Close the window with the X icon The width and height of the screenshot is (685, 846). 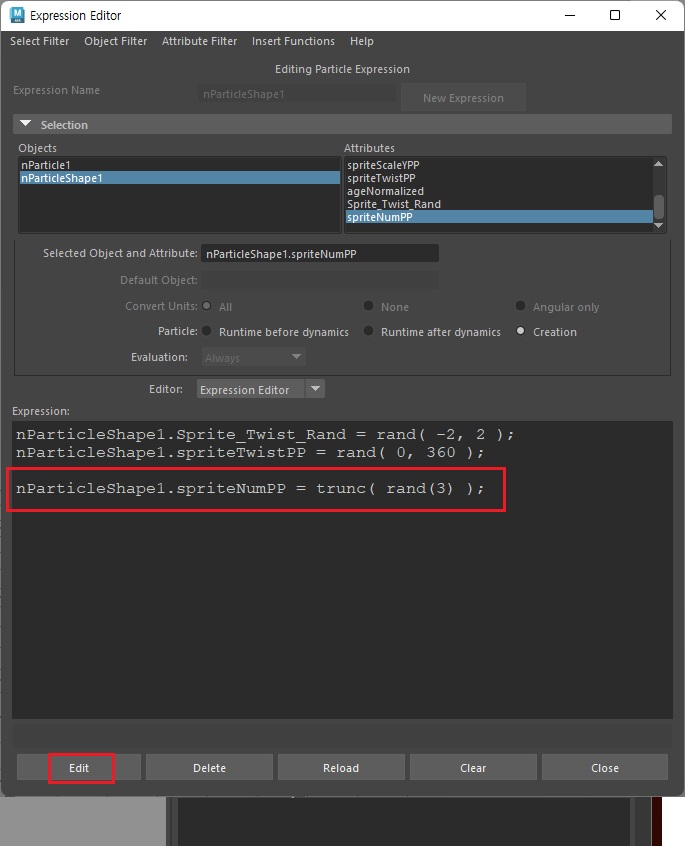(x=661, y=15)
